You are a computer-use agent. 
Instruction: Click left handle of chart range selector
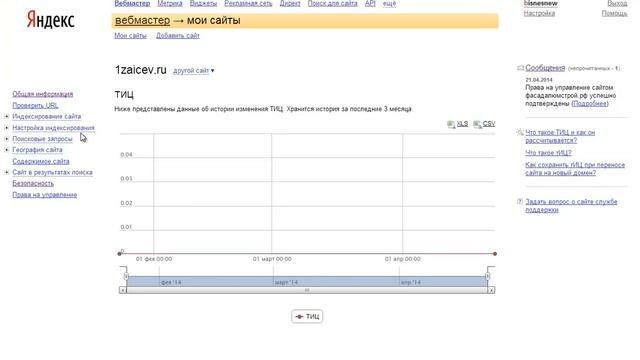[126, 276]
